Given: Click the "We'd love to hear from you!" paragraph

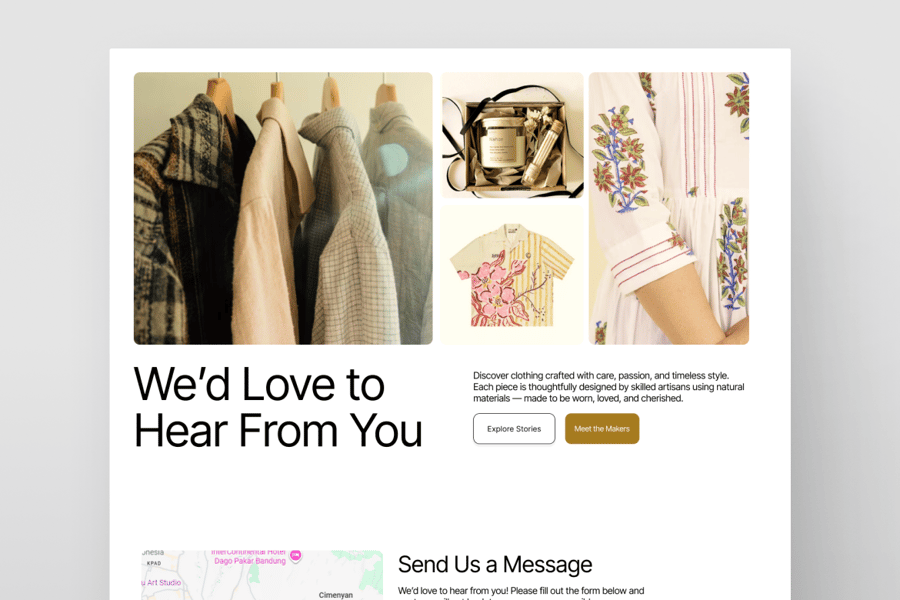Looking at the screenshot, I should [x=521, y=594].
